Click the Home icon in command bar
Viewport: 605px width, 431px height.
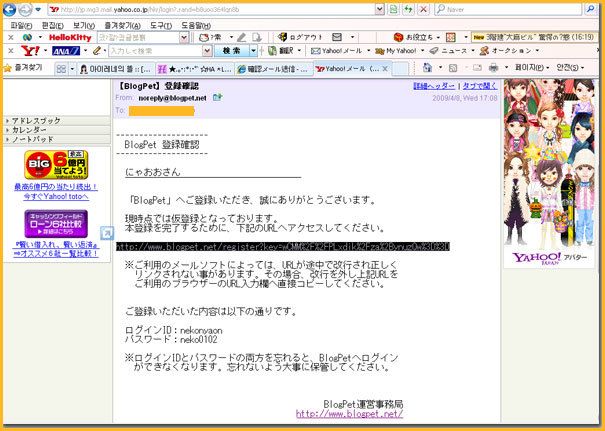tap(428, 68)
